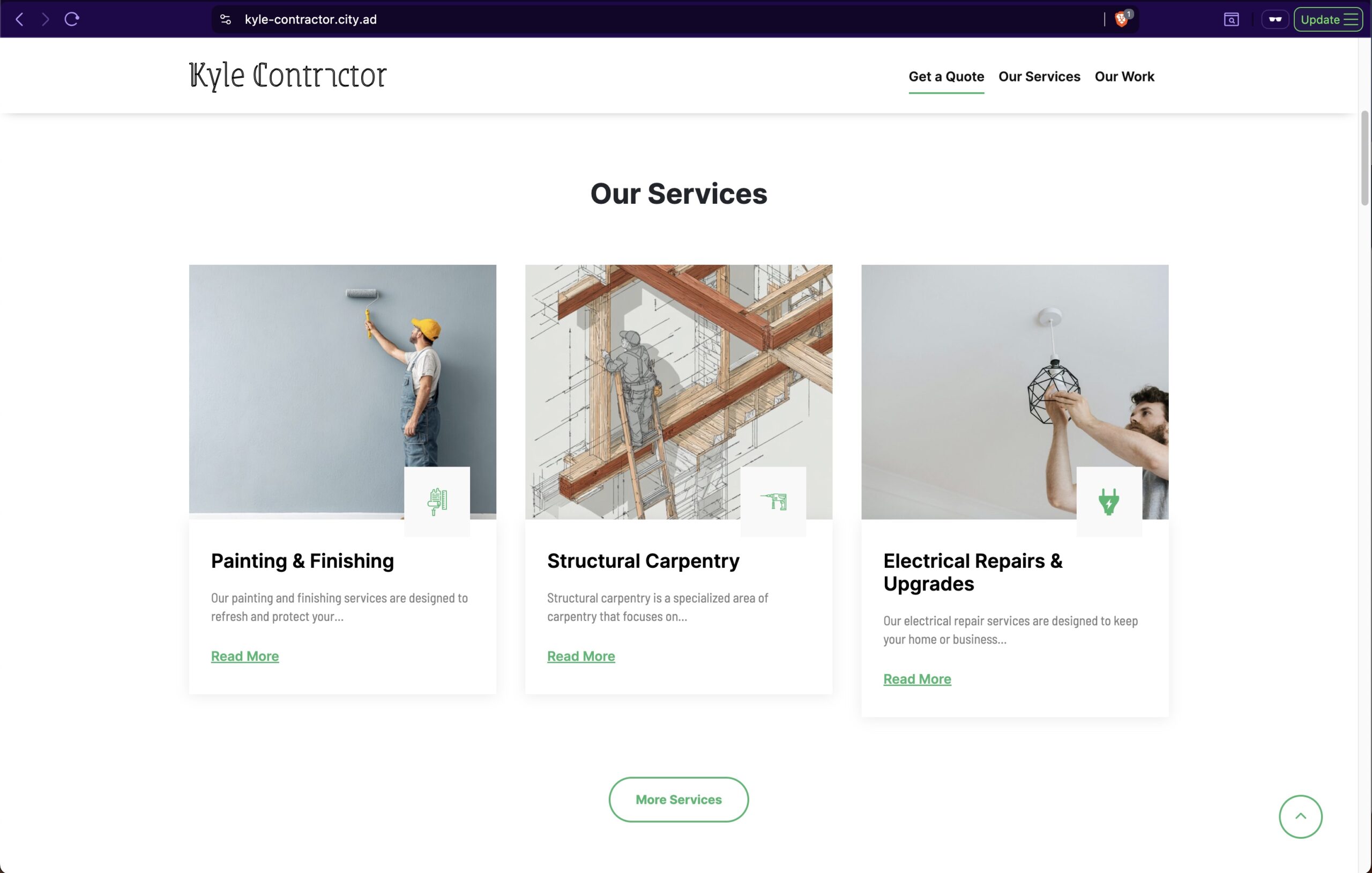Screen dimensions: 1372x873
Task: Click the power drill carpentry icon
Action: click(x=773, y=501)
